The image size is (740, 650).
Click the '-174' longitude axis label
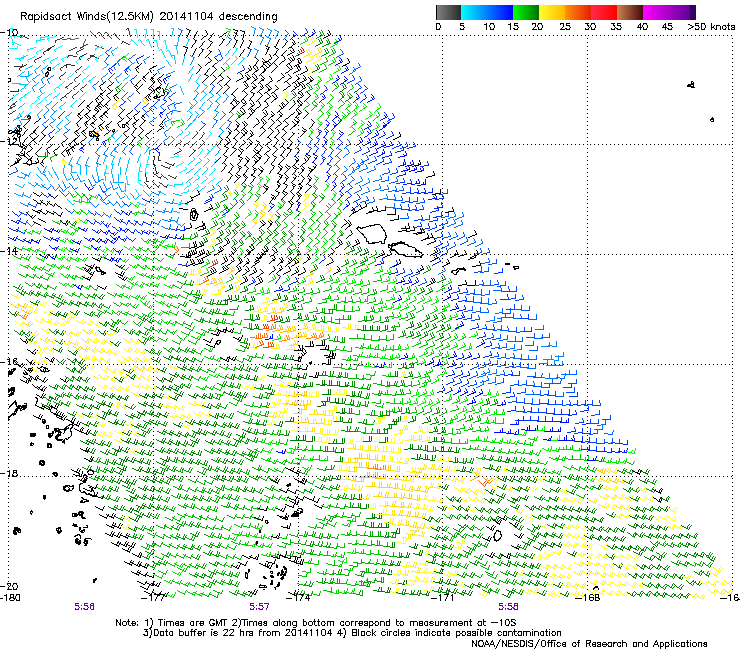click(x=299, y=597)
